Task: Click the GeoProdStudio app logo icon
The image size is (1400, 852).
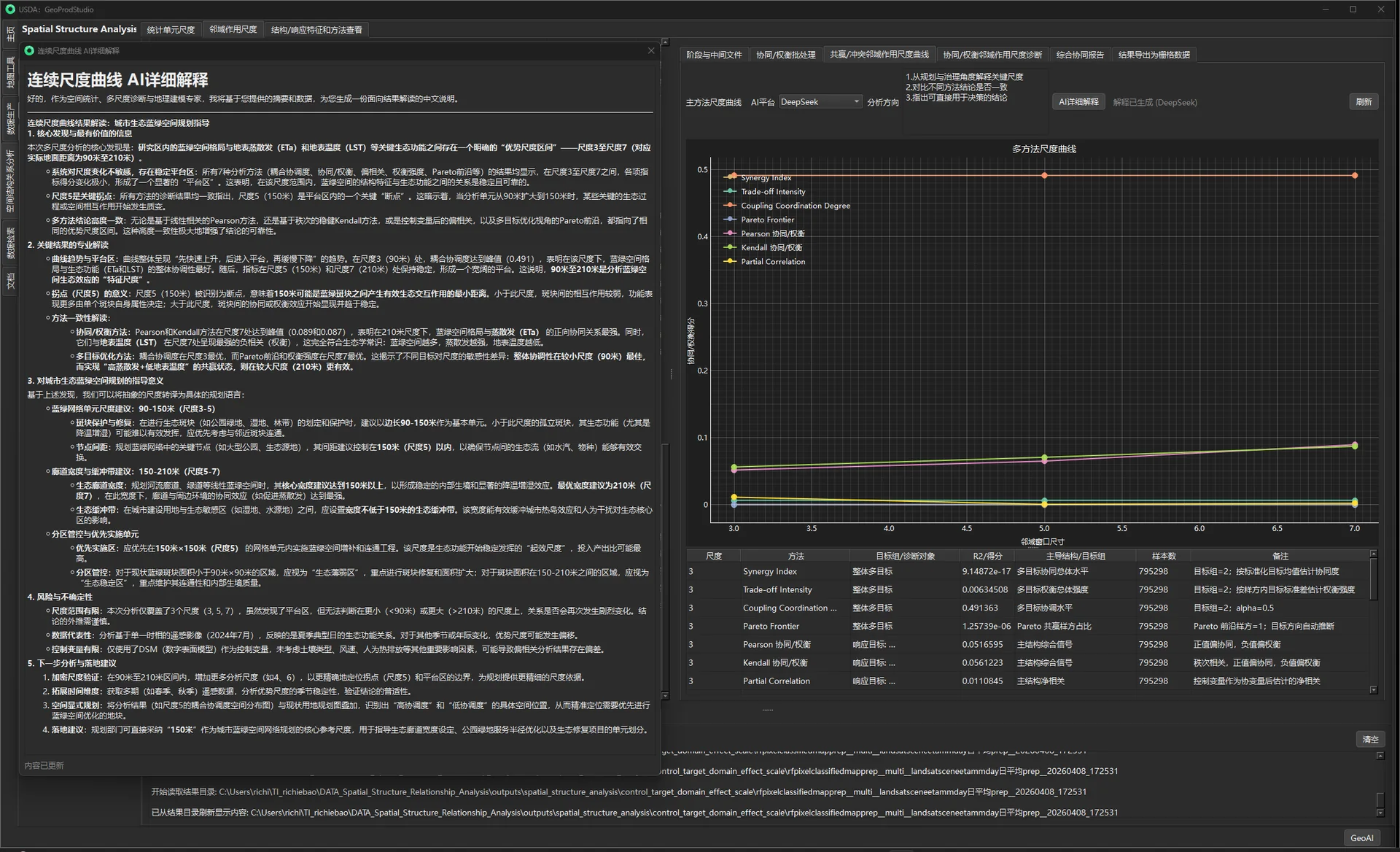Action: (x=10, y=9)
